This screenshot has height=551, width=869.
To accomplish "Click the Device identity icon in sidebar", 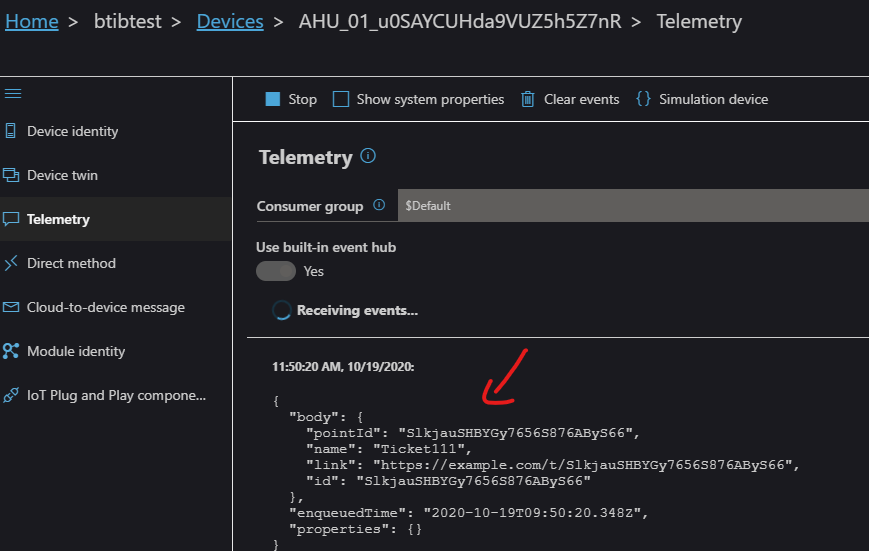I will (x=11, y=131).
